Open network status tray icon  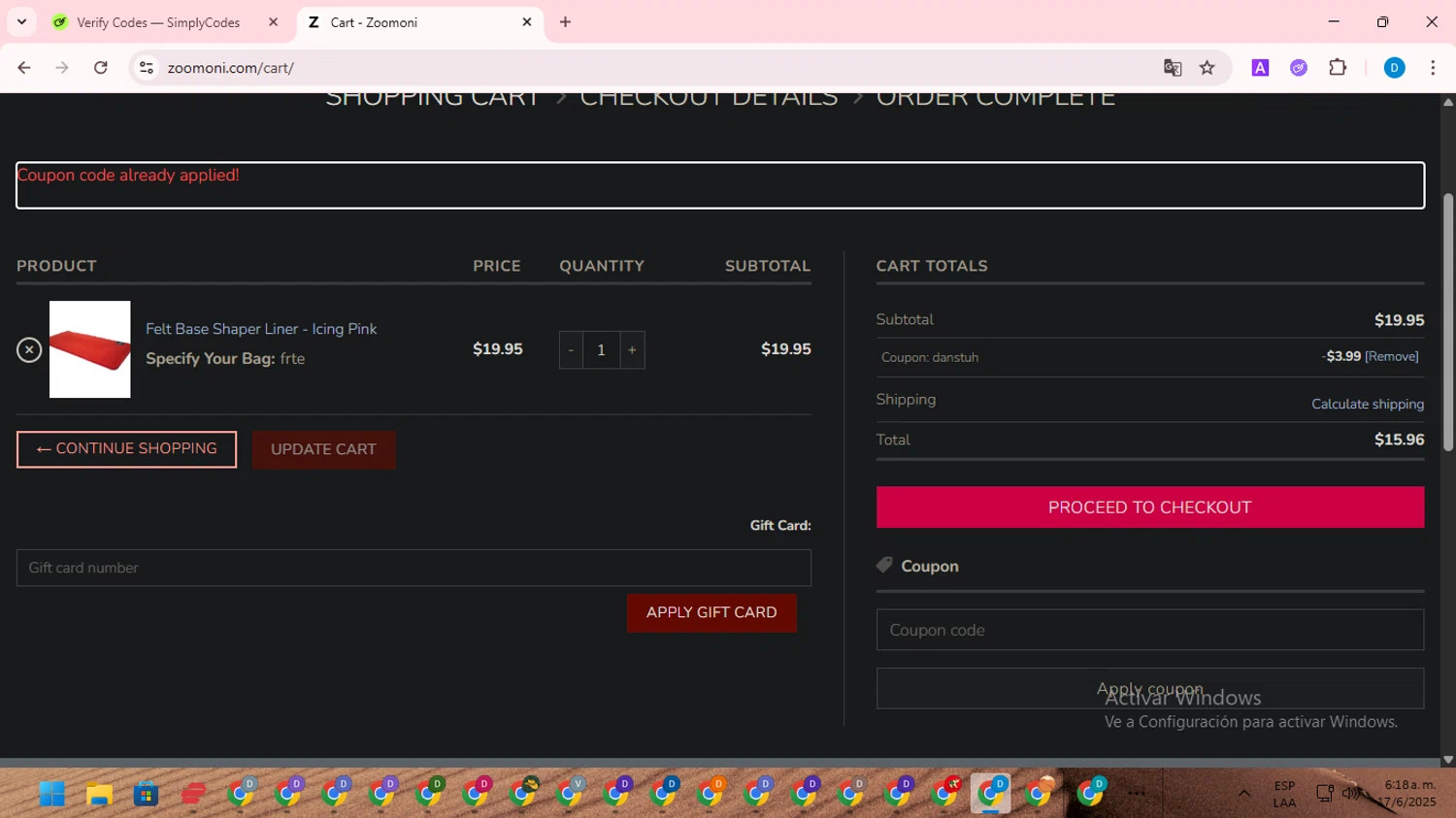pyautogui.click(x=1324, y=794)
